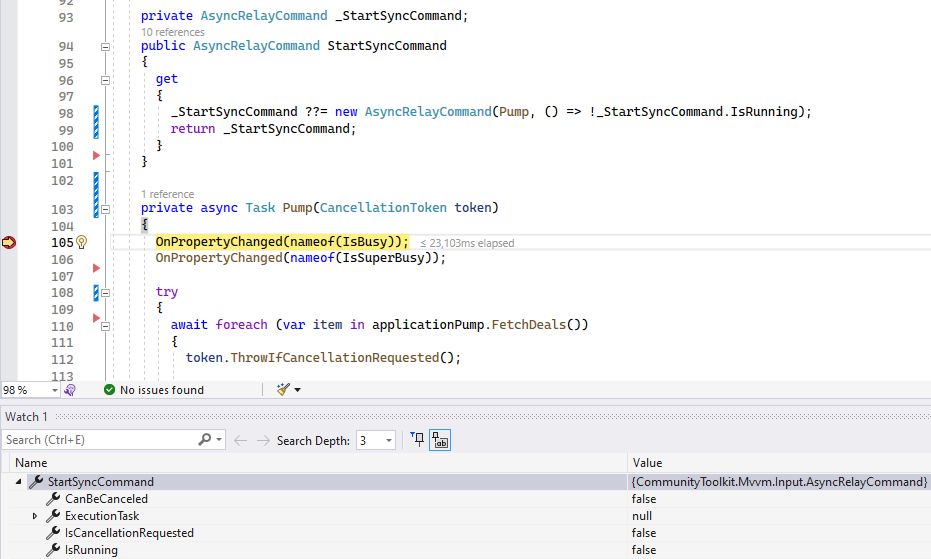931x559 pixels.
Task: Run code cleanup with the broom icon
Action: pyautogui.click(x=283, y=389)
